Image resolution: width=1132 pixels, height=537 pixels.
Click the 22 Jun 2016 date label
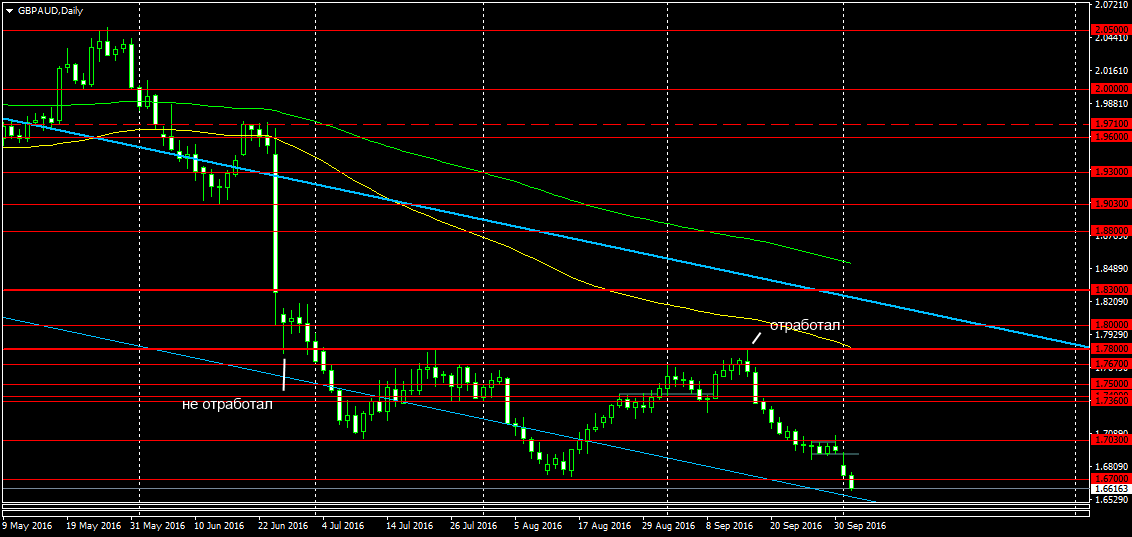[282, 526]
